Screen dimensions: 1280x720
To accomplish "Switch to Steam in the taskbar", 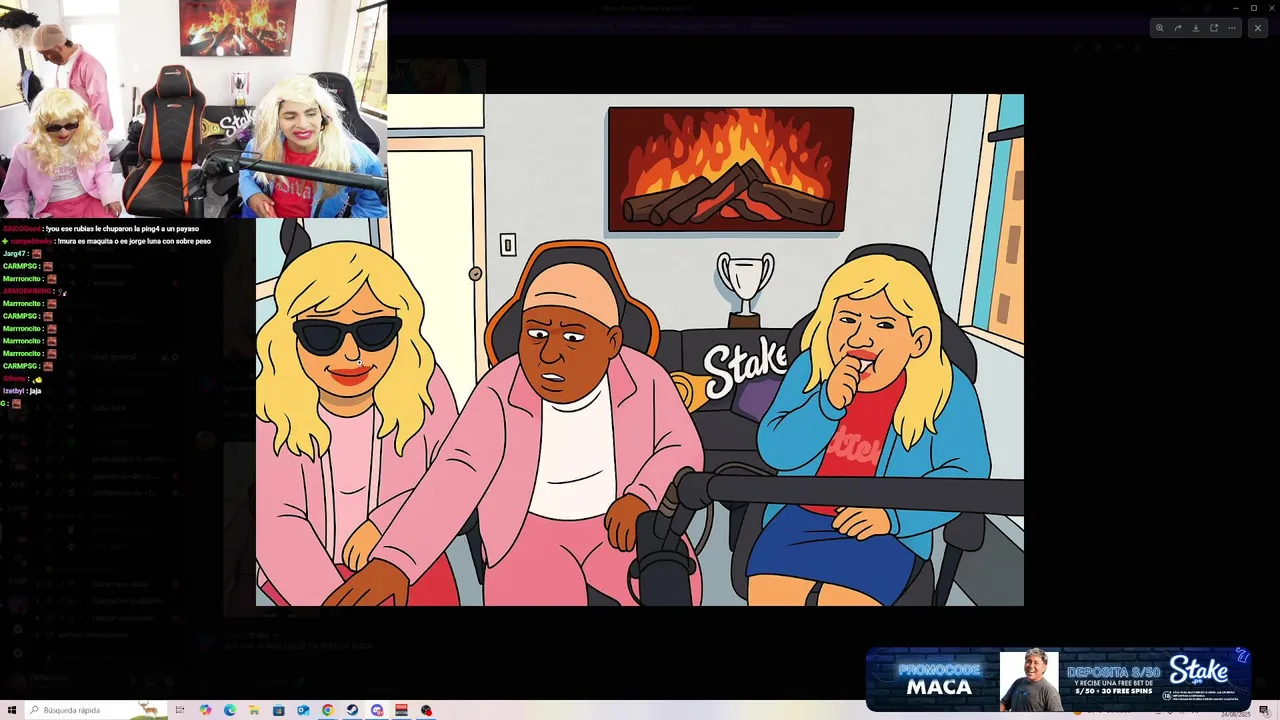I will coord(352,710).
